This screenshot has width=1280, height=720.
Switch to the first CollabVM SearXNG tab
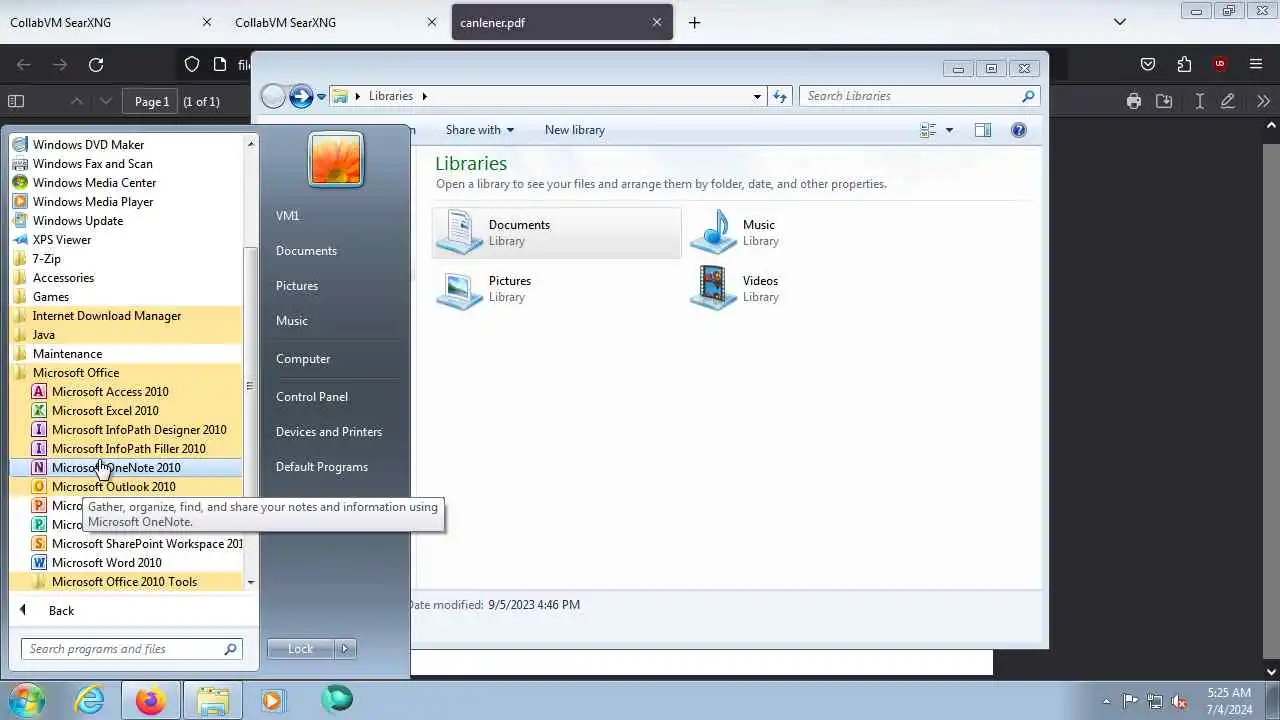click(111, 22)
